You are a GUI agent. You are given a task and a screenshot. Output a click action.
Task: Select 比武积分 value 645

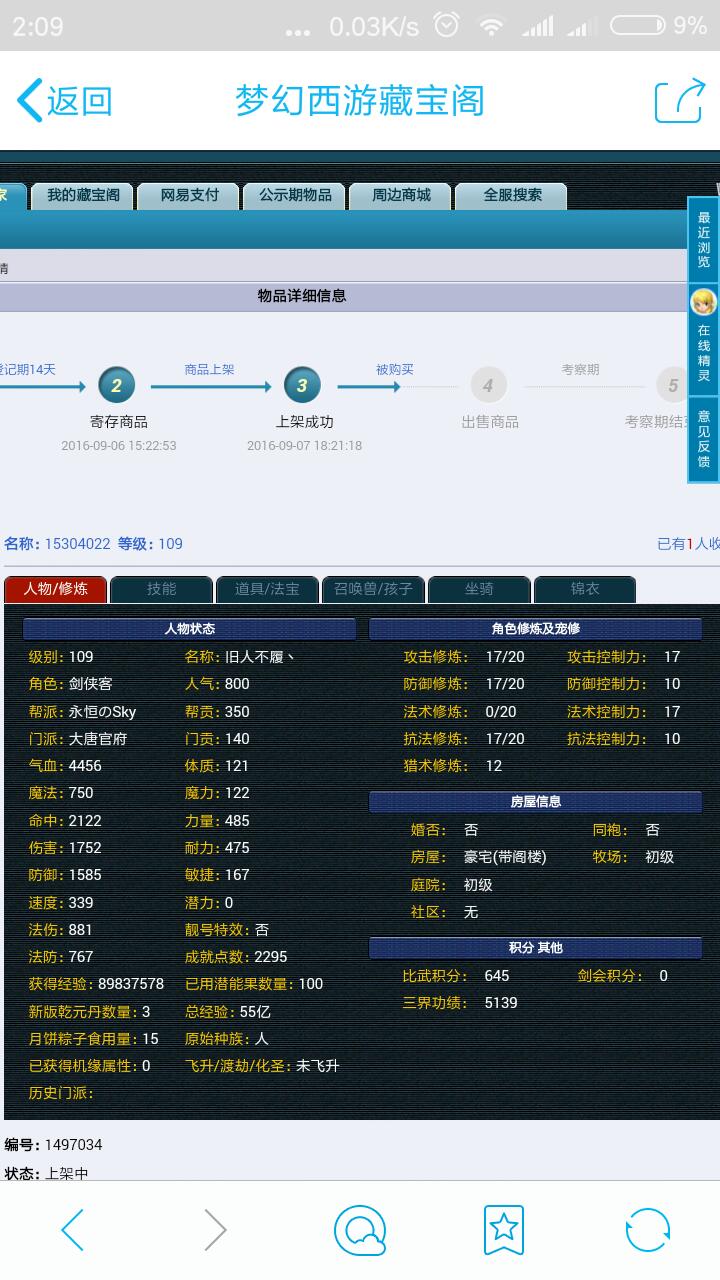pyautogui.click(x=497, y=976)
